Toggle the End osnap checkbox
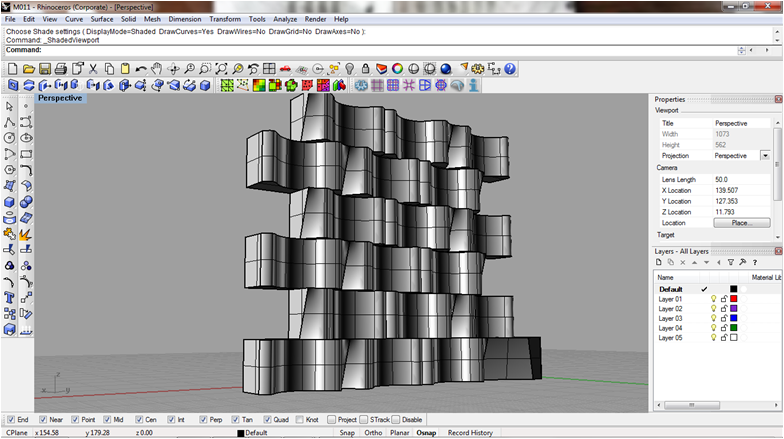This screenshot has height=439, width=784. click(11, 420)
